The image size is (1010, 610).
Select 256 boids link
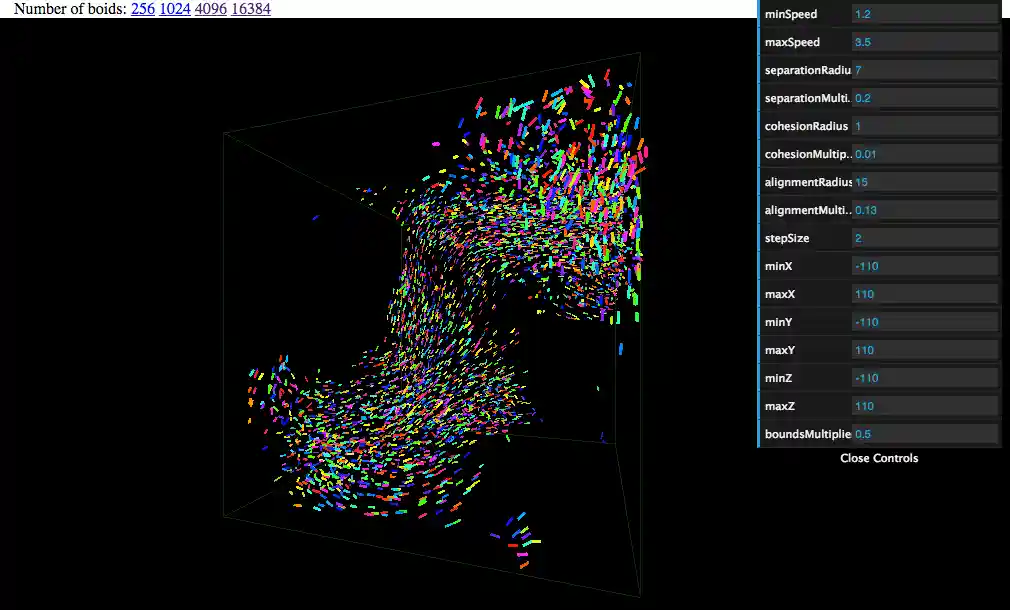(x=141, y=9)
